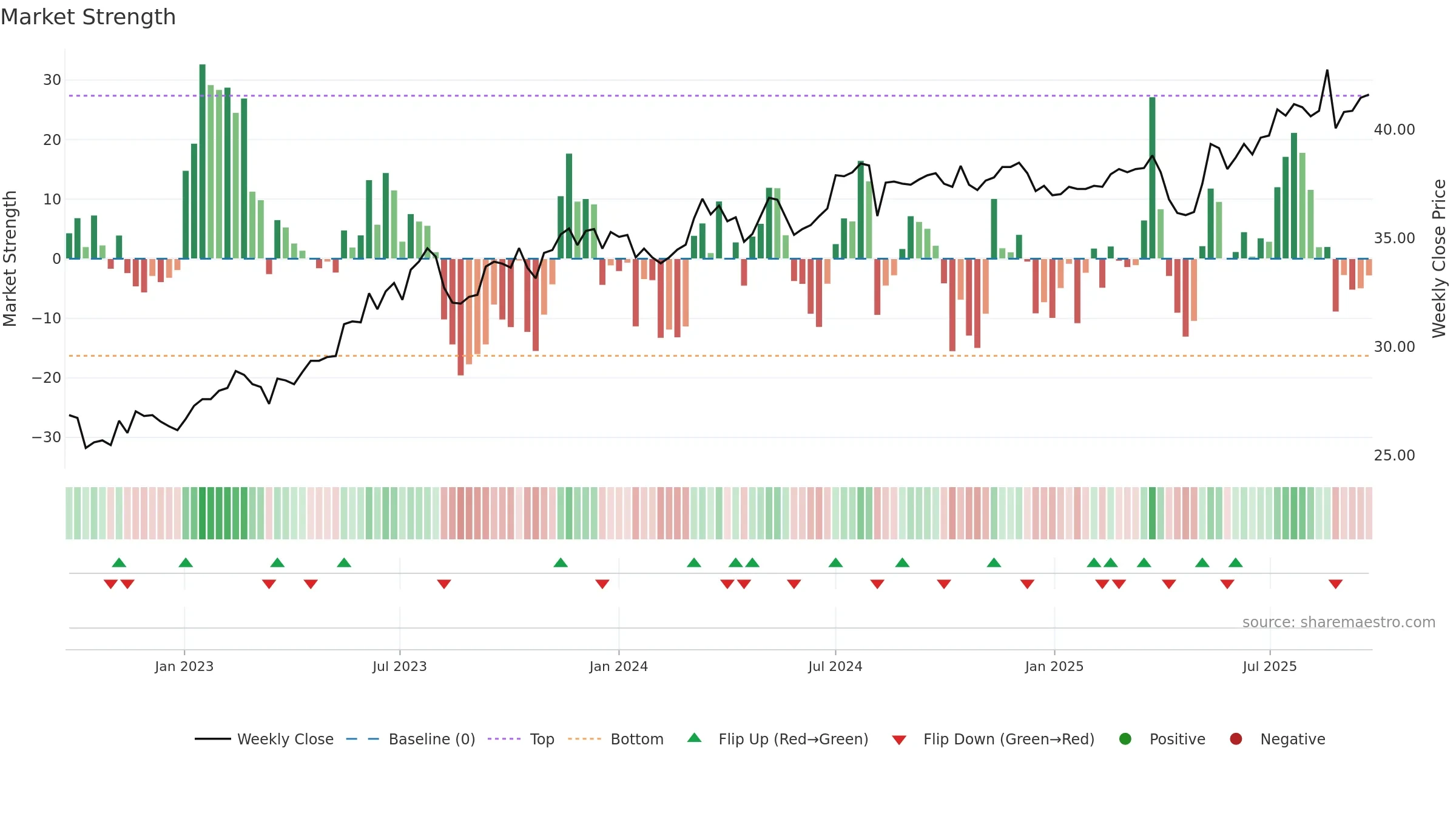Image resolution: width=1456 pixels, height=819 pixels.
Task: Click the "Jan 2025" date axis label
Action: 1054,667
